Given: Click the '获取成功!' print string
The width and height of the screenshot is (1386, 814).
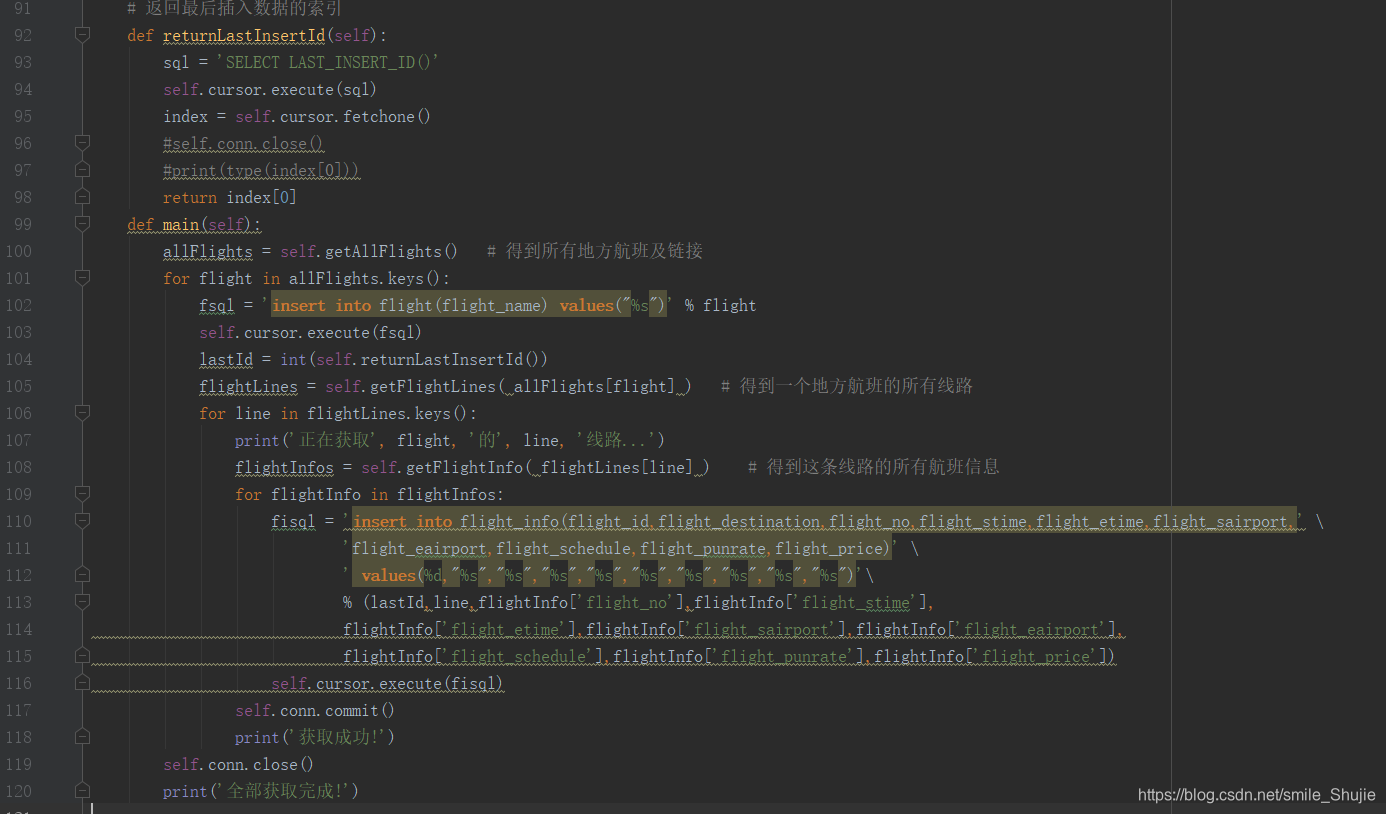Looking at the screenshot, I should click(x=337, y=737).
